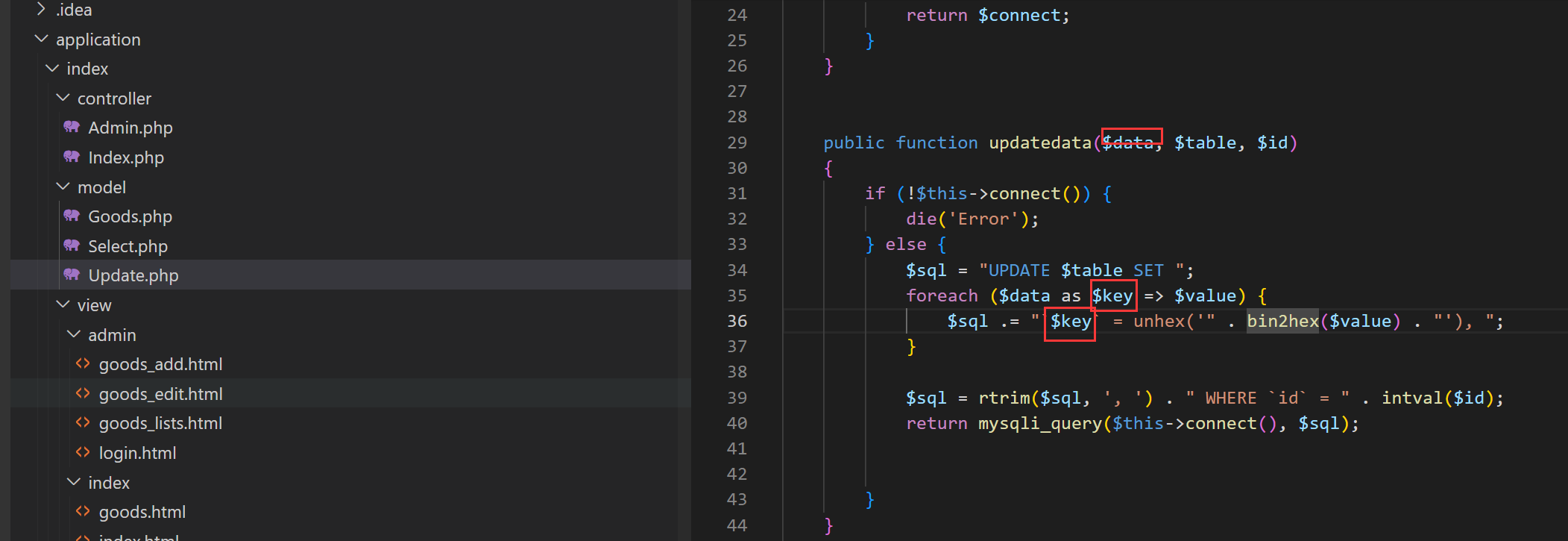
Task: Open goods.html under the index view folder
Action: [x=142, y=512]
